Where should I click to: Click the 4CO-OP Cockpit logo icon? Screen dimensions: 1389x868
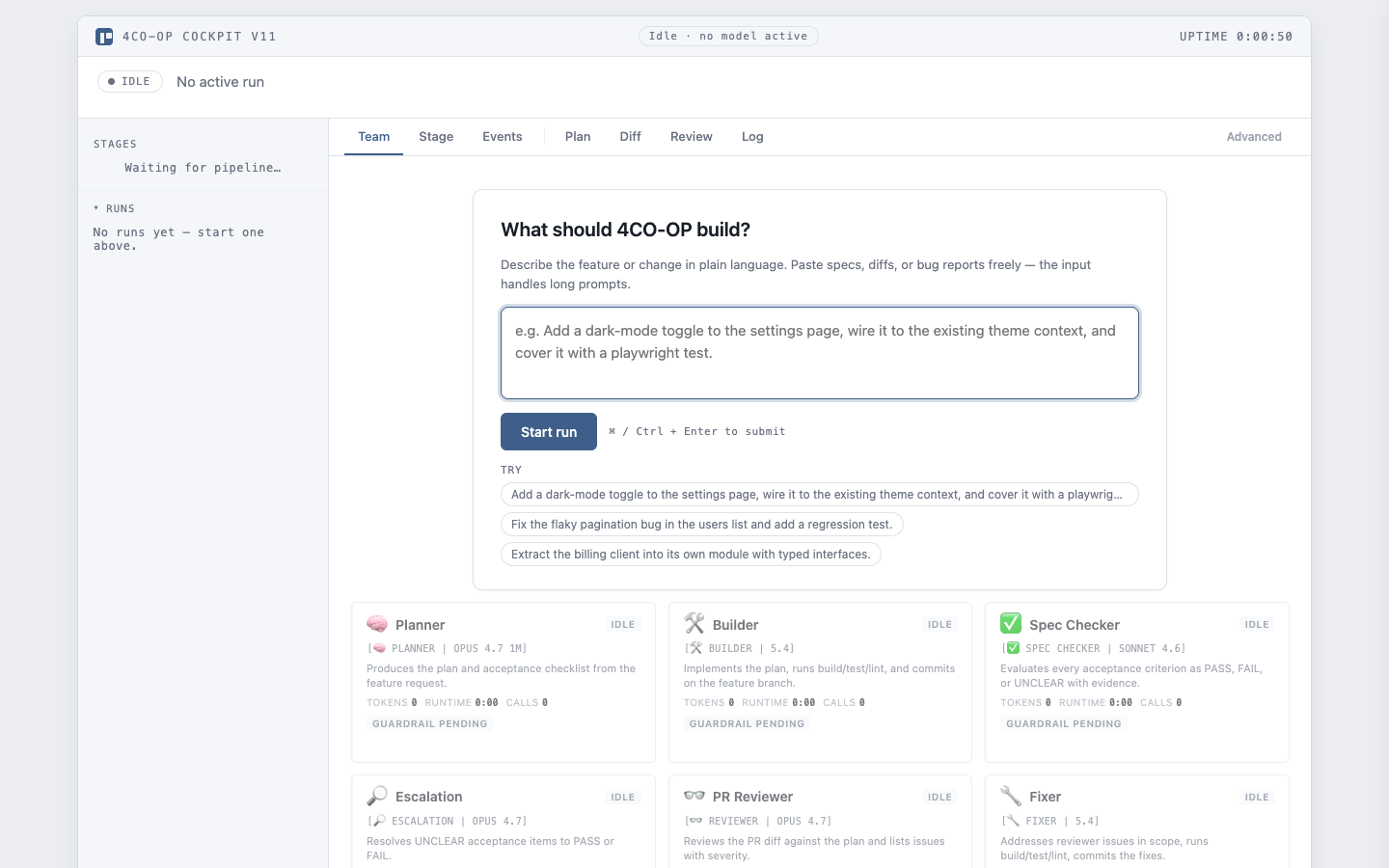coord(104,37)
